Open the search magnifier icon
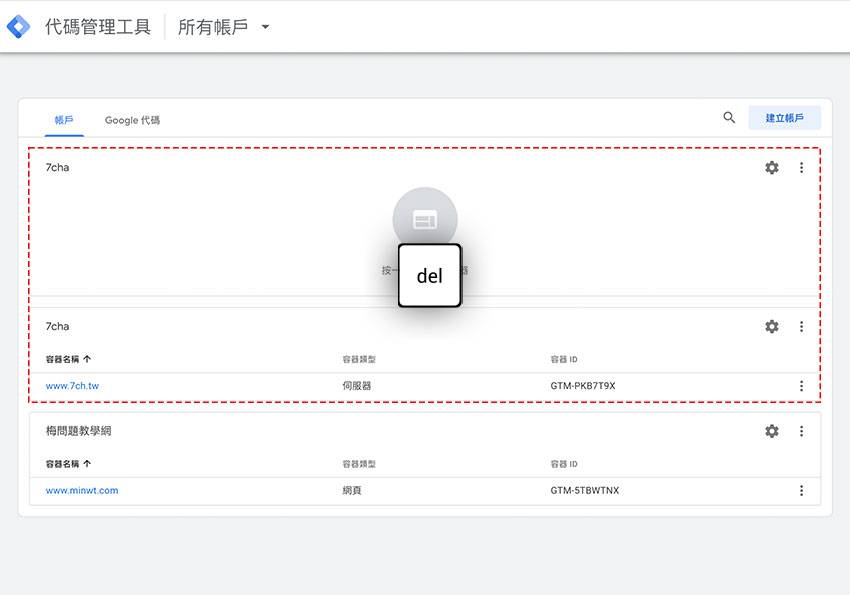This screenshot has height=595, width=850. click(729, 118)
